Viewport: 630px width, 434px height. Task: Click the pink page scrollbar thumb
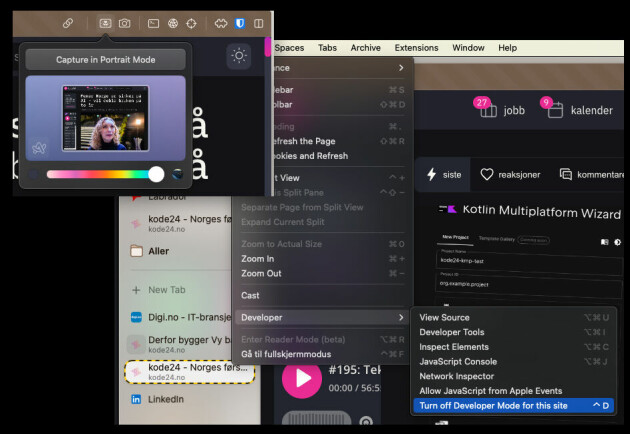(268, 47)
